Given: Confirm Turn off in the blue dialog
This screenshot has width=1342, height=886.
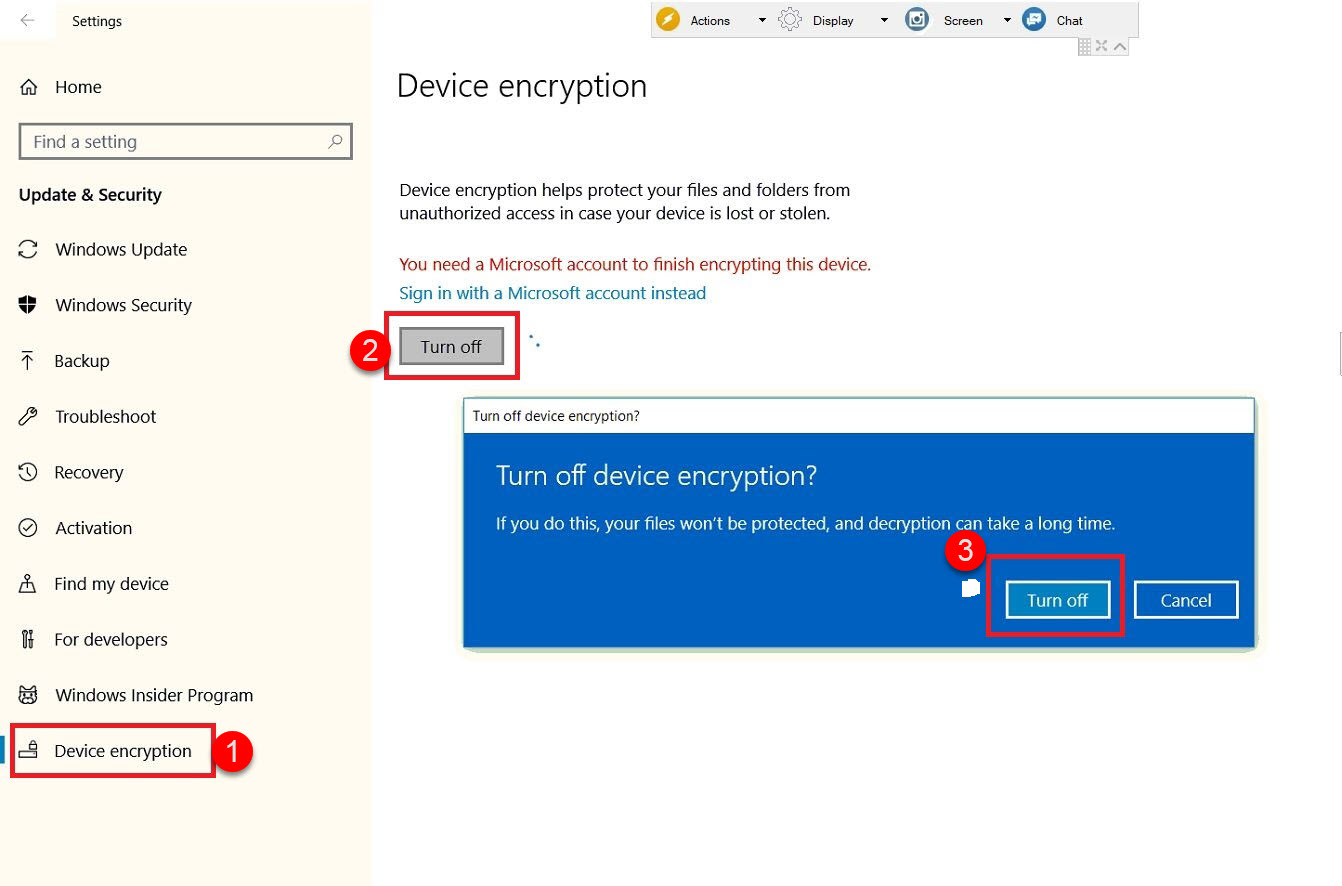Looking at the screenshot, I should [1057, 600].
